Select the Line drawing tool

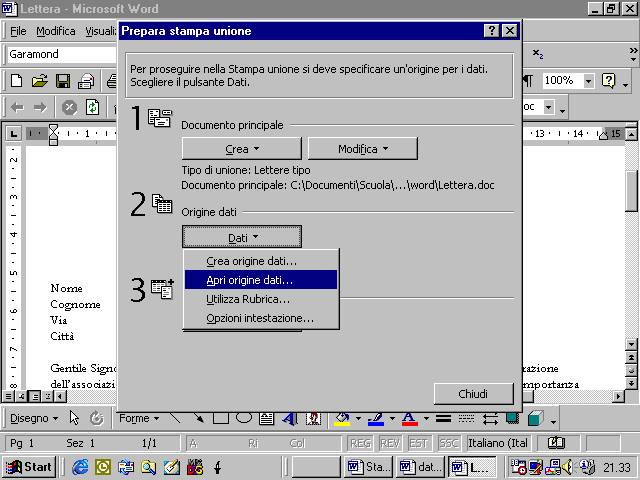[175, 418]
